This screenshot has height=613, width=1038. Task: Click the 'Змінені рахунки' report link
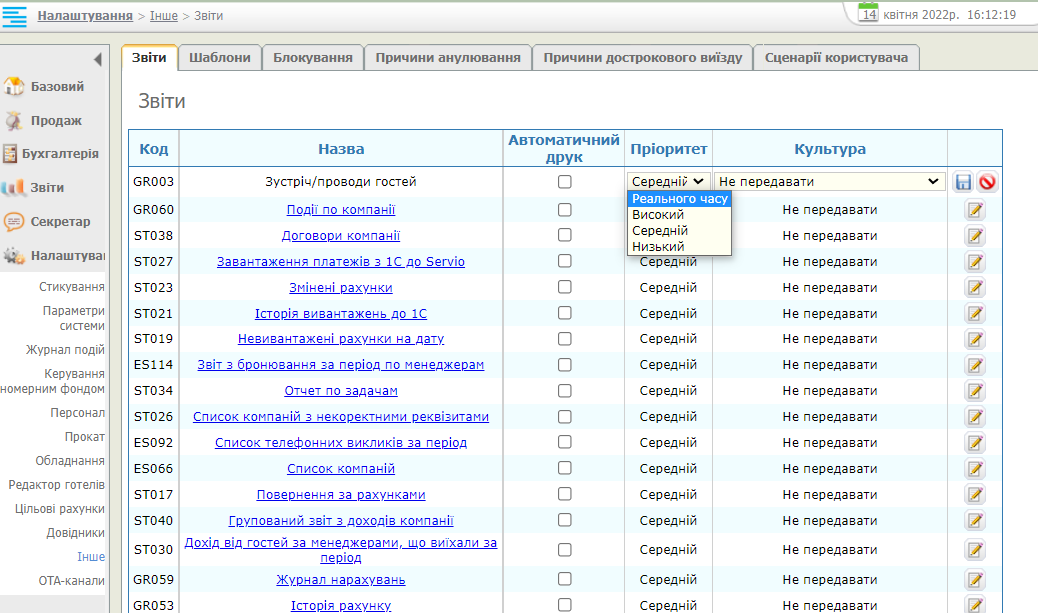coord(341,288)
